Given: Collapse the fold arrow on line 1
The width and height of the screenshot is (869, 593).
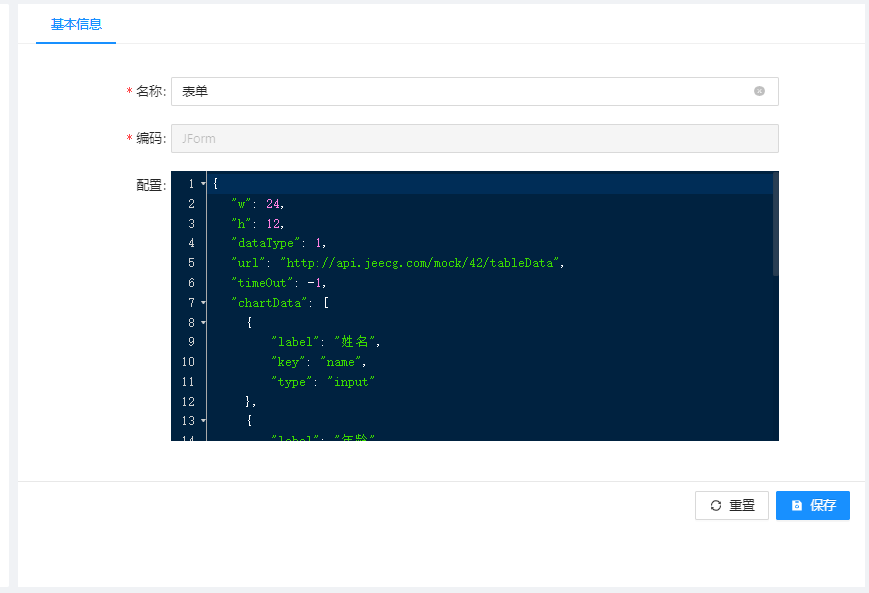Looking at the screenshot, I should pyautogui.click(x=203, y=183).
